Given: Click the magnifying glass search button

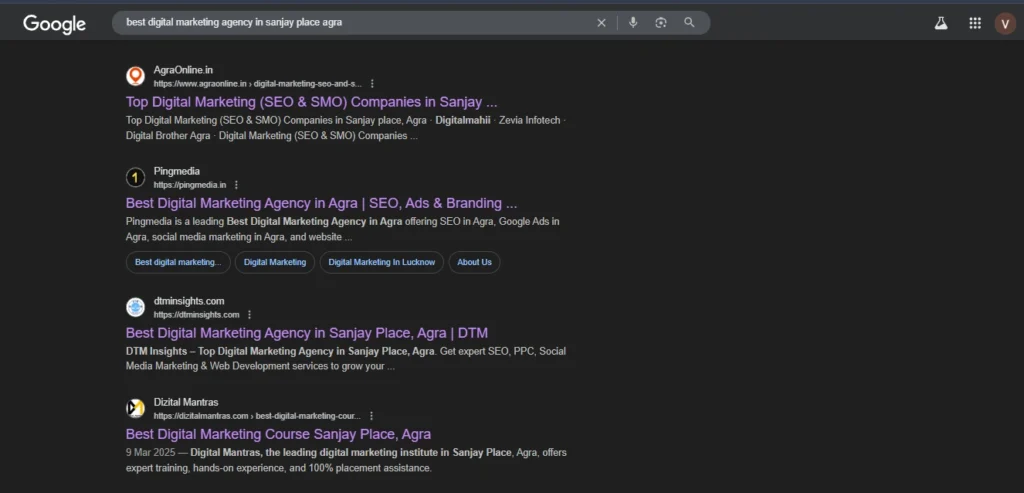Looking at the screenshot, I should tap(689, 23).
